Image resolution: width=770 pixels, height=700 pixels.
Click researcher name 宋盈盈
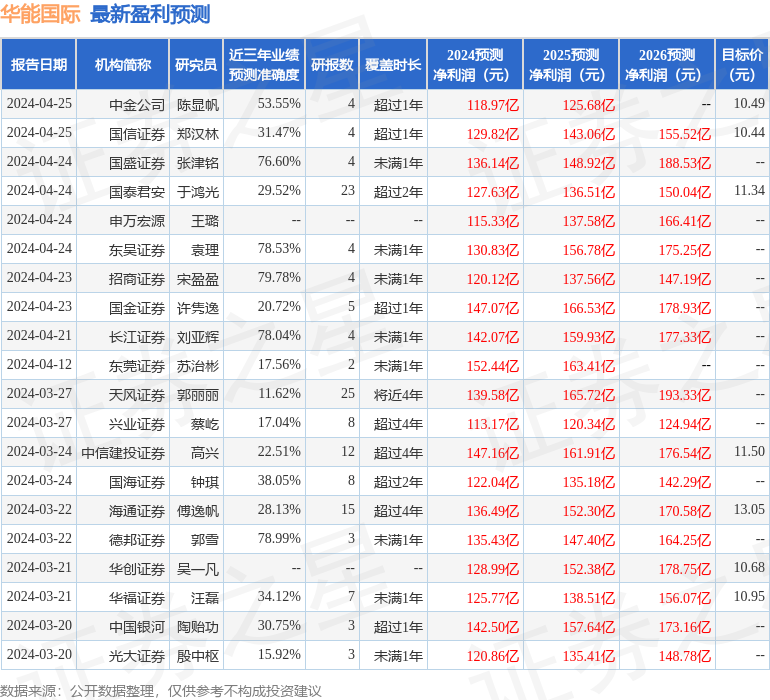[x=198, y=279]
